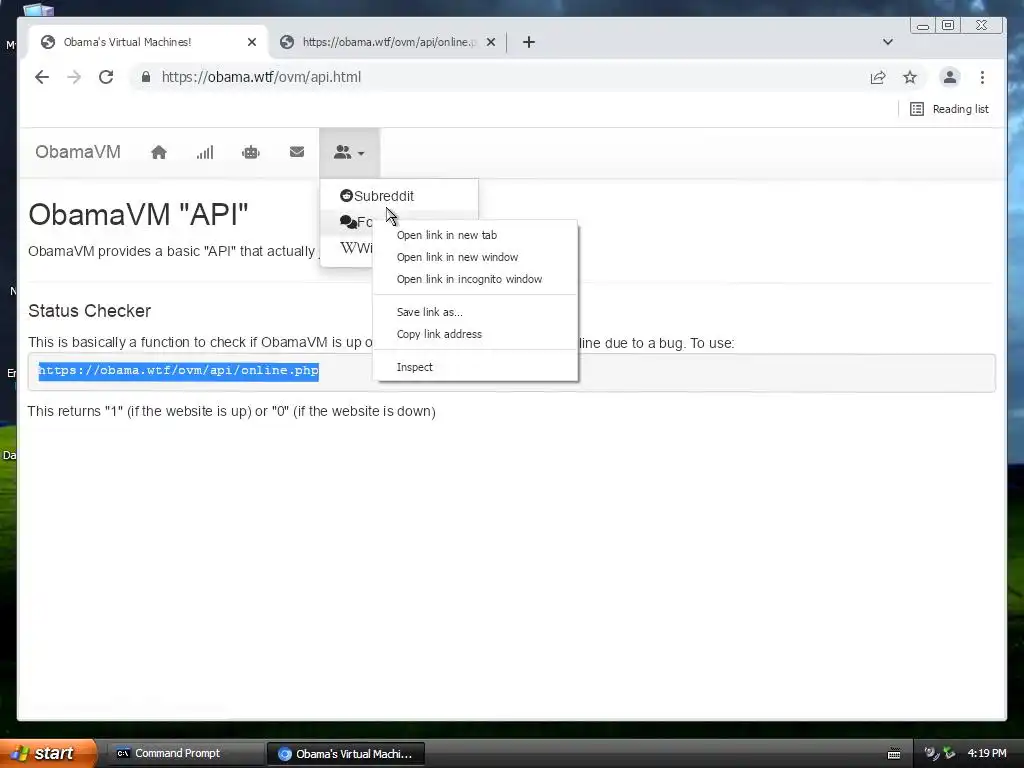
Task: Toggle the community people dropdown
Action: coord(349,152)
